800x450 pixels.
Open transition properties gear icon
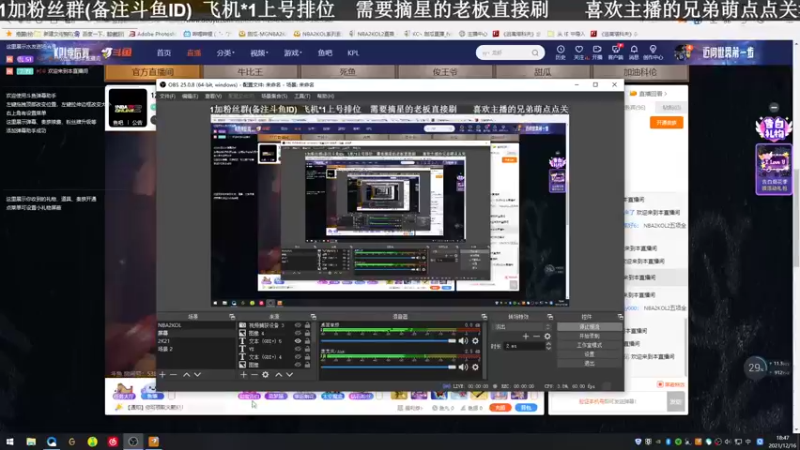tap(547, 336)
